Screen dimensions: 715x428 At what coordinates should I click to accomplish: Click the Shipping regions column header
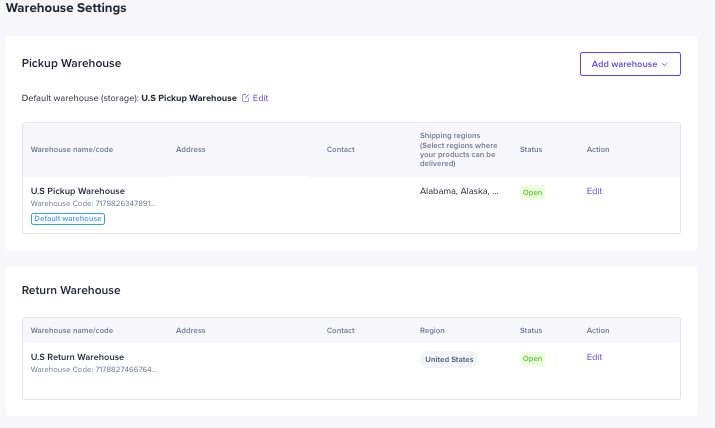click(x=456, y=149)
